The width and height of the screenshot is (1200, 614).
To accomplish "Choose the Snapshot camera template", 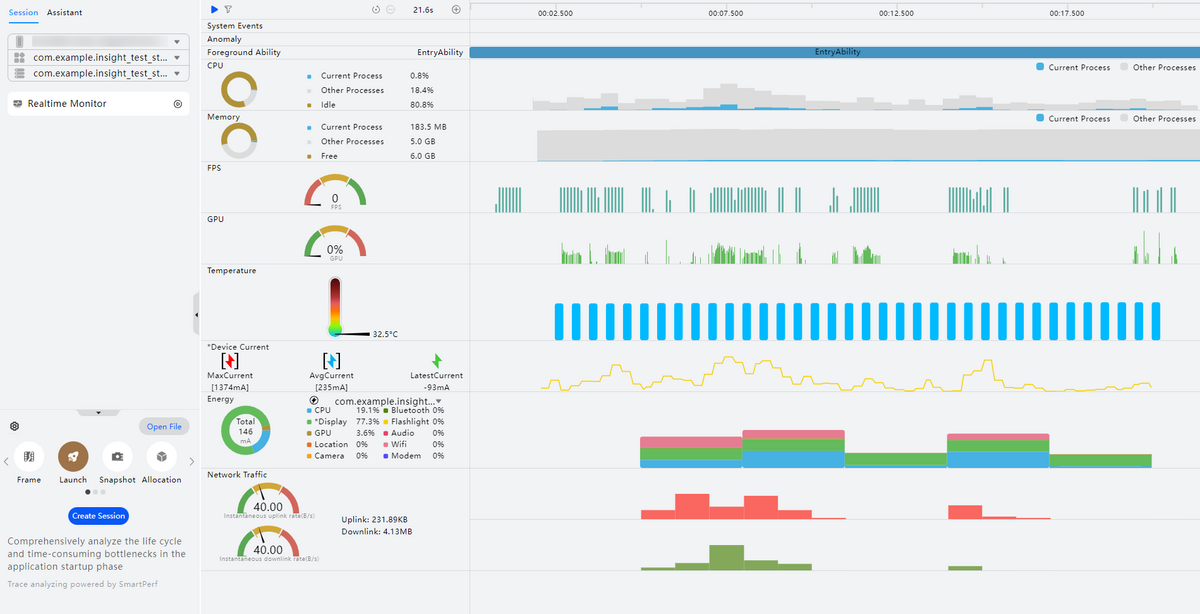I will click(x=117, y=457).
